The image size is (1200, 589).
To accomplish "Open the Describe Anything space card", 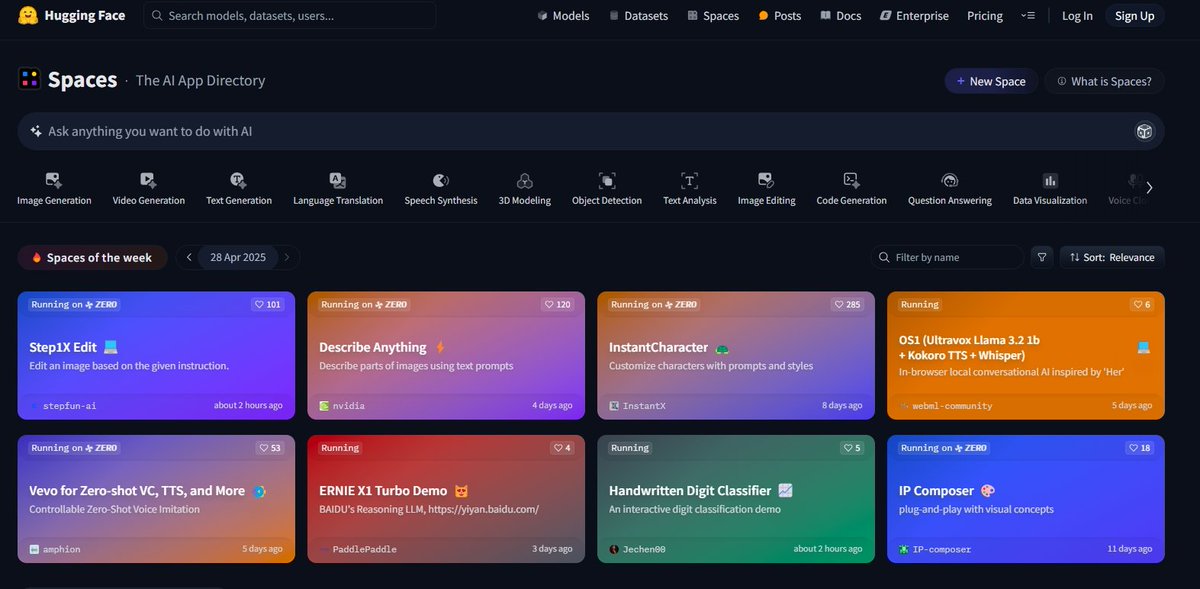I will (x=446, y=355).
